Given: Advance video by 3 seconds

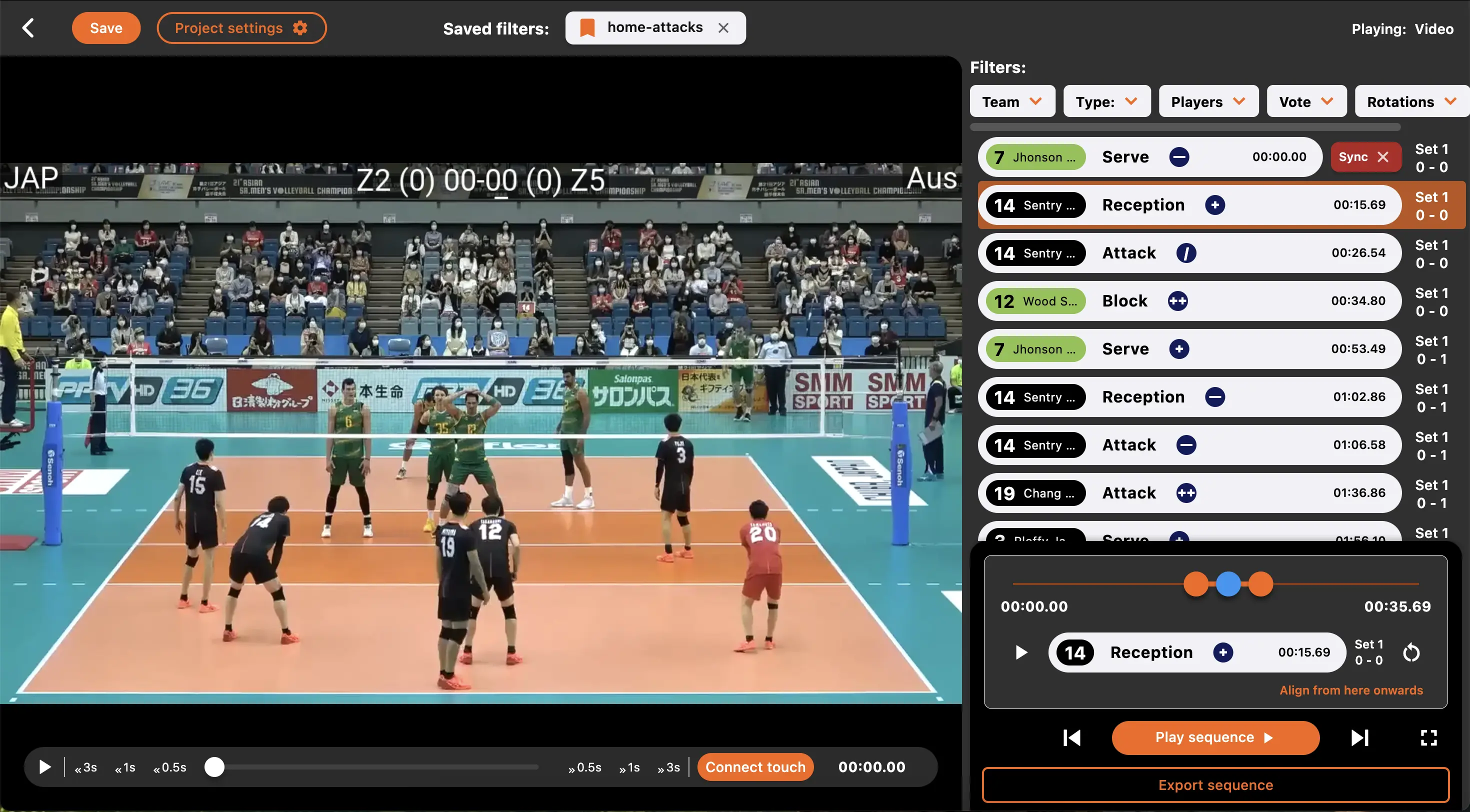Looking at the screenshot, I should [668, 767].
